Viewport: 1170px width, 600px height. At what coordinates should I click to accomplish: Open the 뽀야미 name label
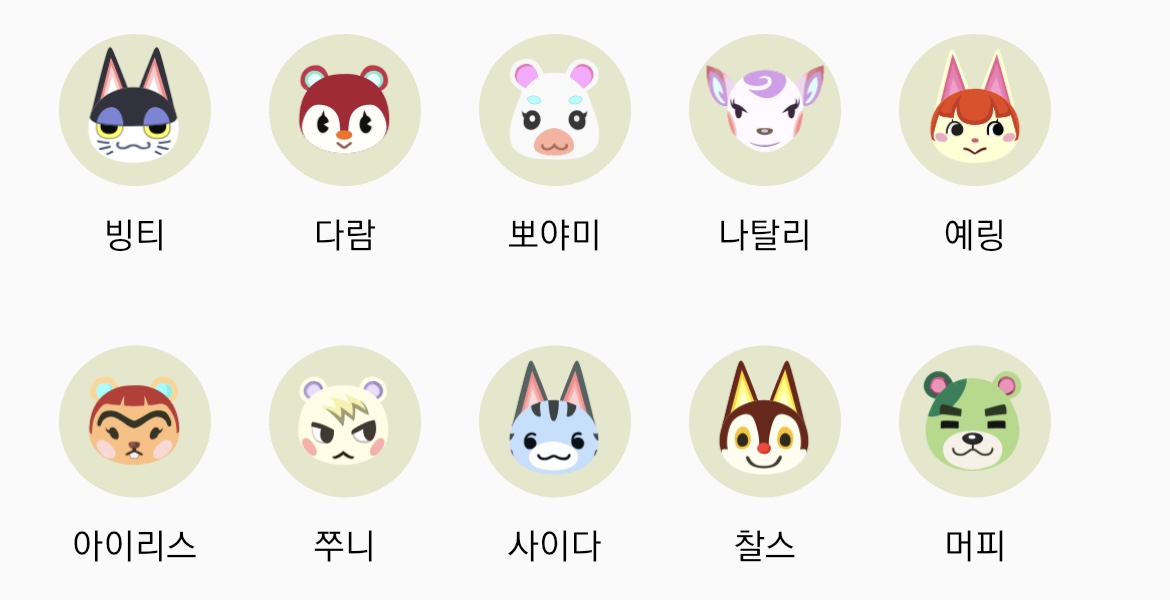point(554,234)
